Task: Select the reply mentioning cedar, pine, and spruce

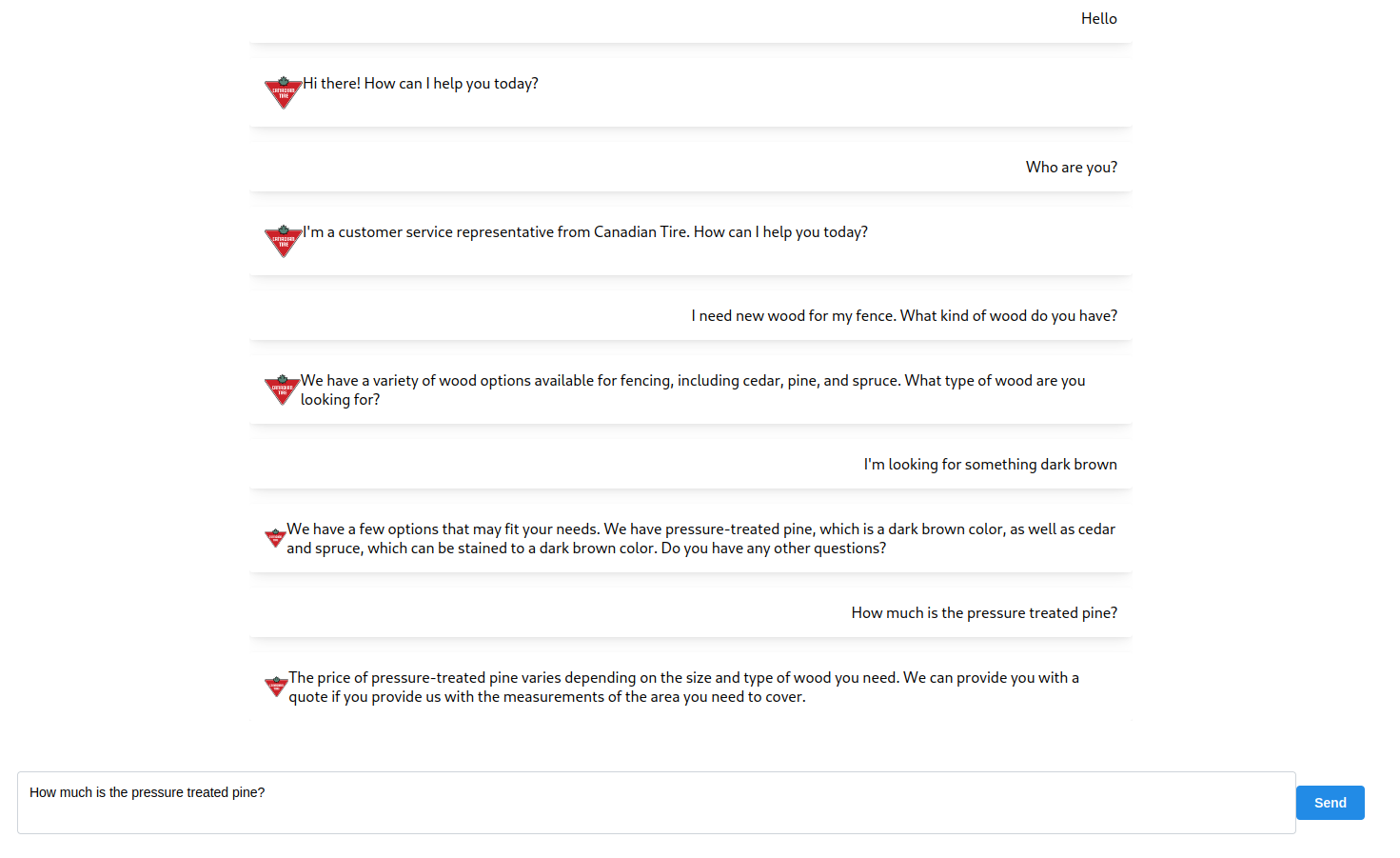Action: (692, 389)
